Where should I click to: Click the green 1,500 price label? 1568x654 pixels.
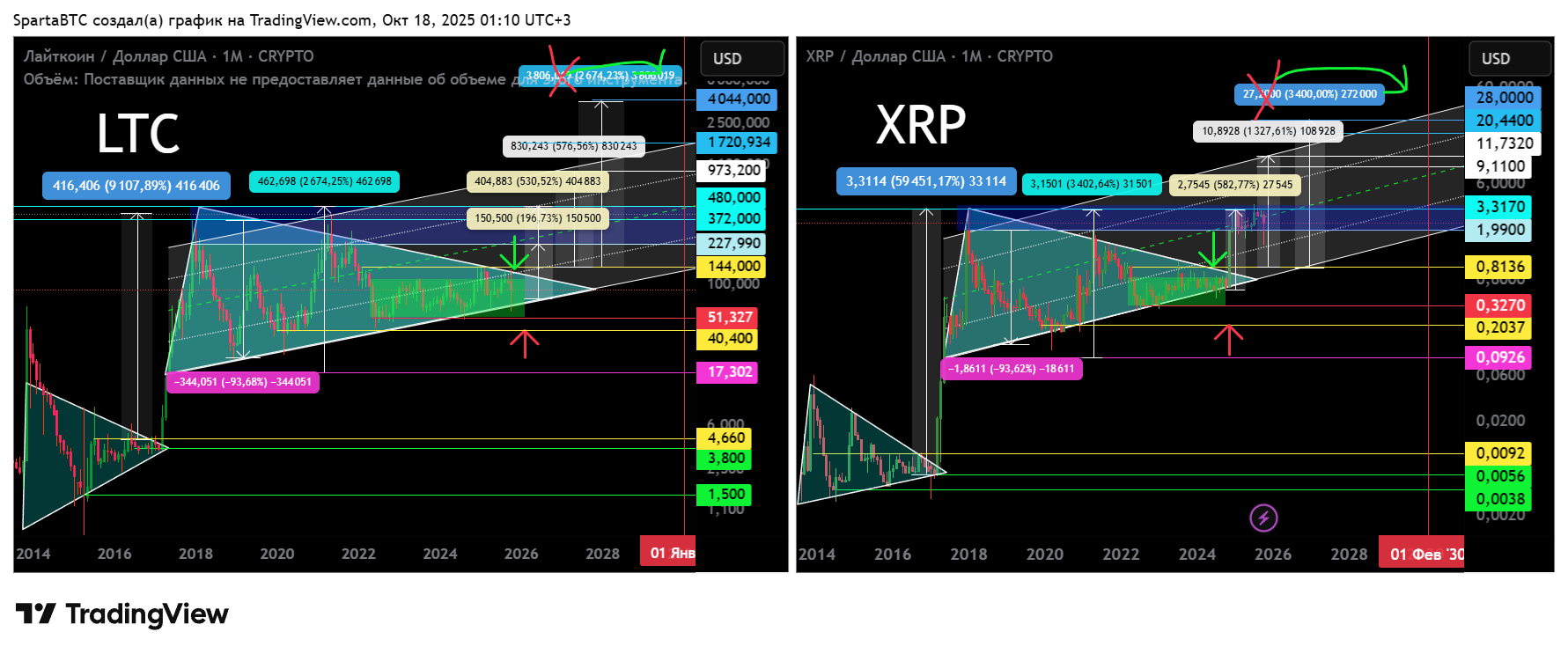[x=725, y=494]
